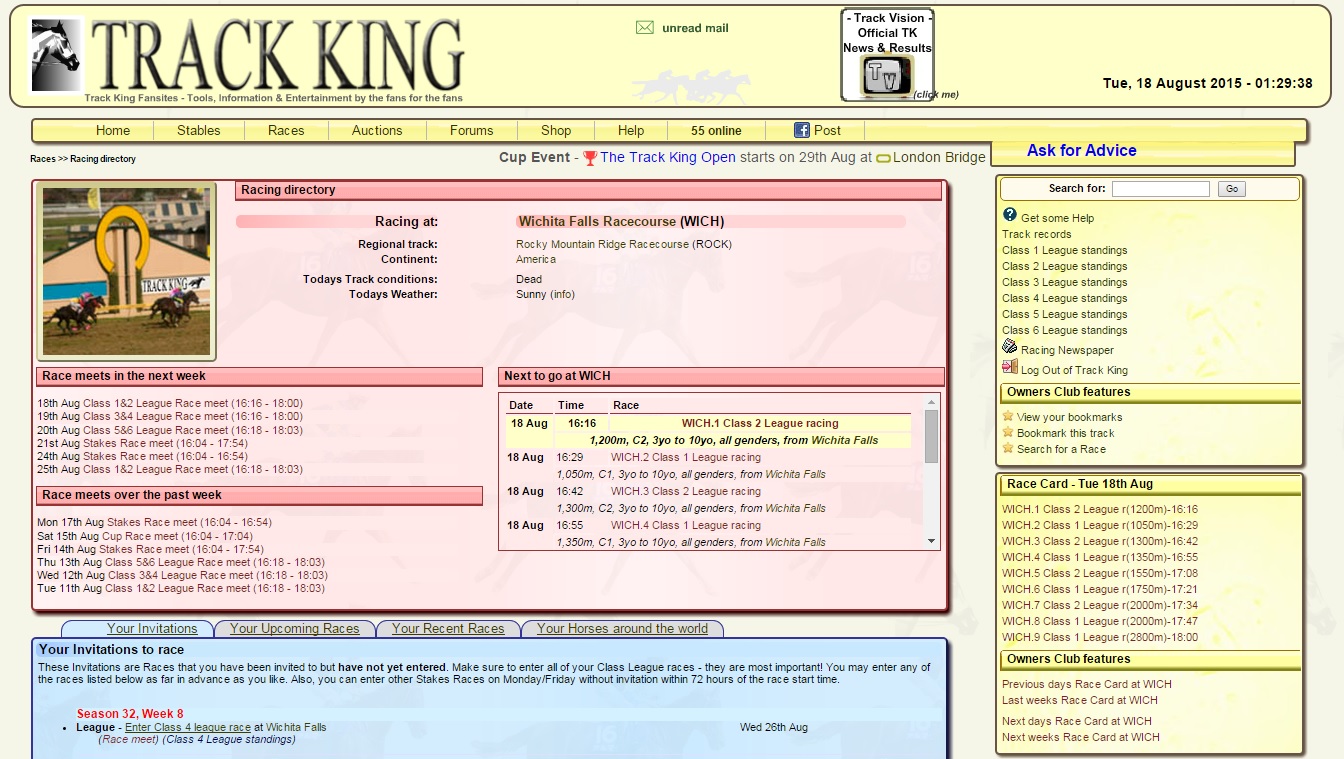Open unread mail via envelope icon
Viewport: 1344px width, 759px height.
click(643, 28)
